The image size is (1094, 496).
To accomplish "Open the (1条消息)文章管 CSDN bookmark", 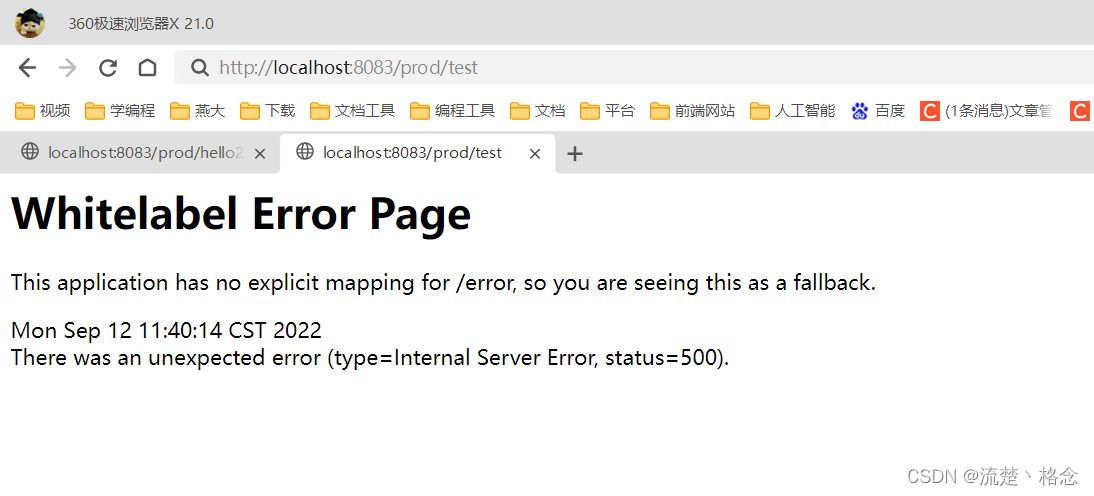I will (x=987, y=111).
